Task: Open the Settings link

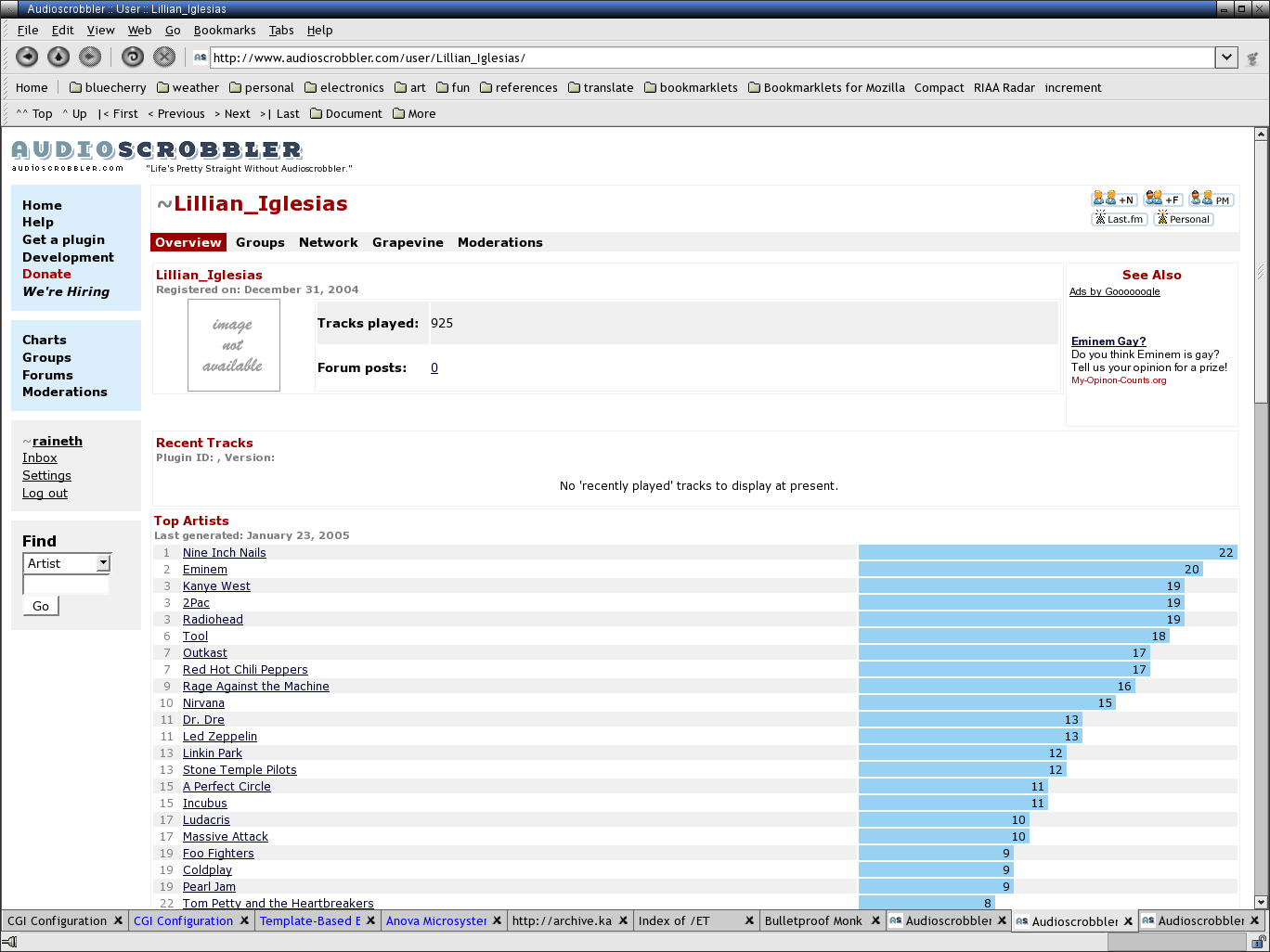Action: 46,476
